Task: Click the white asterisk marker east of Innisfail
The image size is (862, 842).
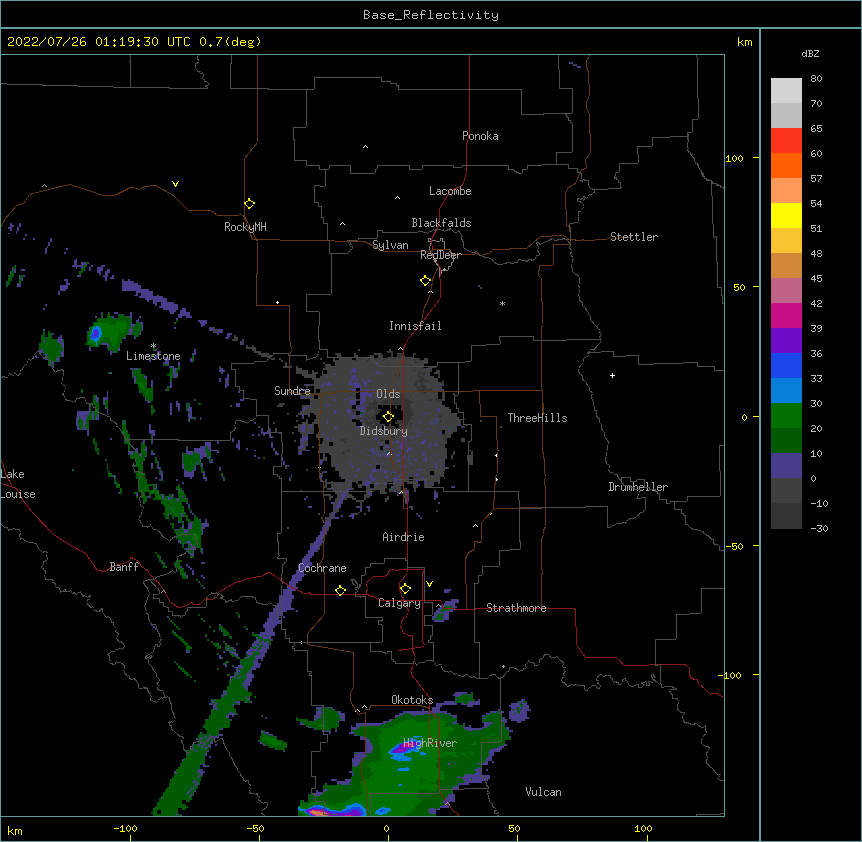Action: [502, 303]
